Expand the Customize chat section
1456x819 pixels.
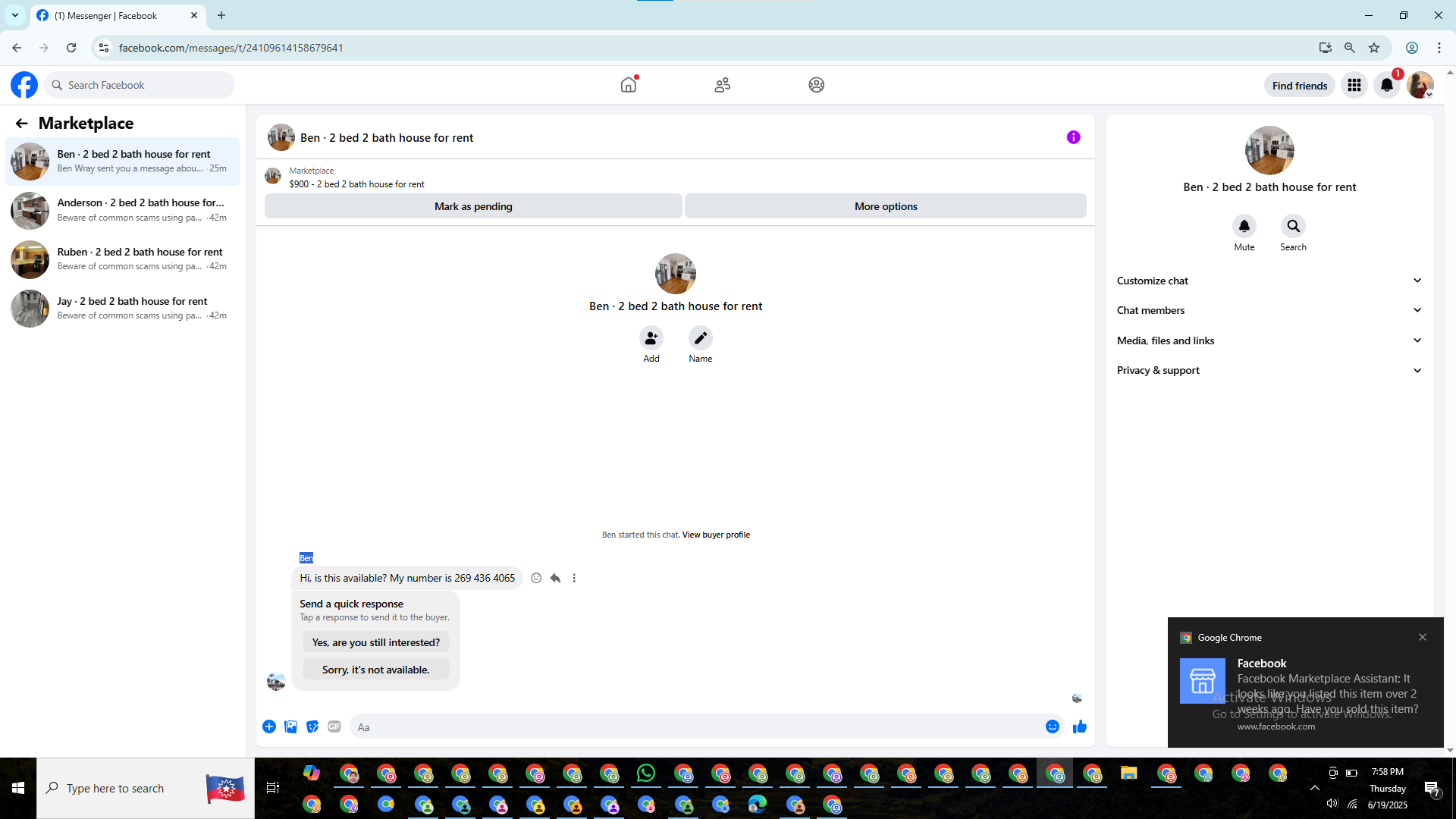(x=1270, y=281)
